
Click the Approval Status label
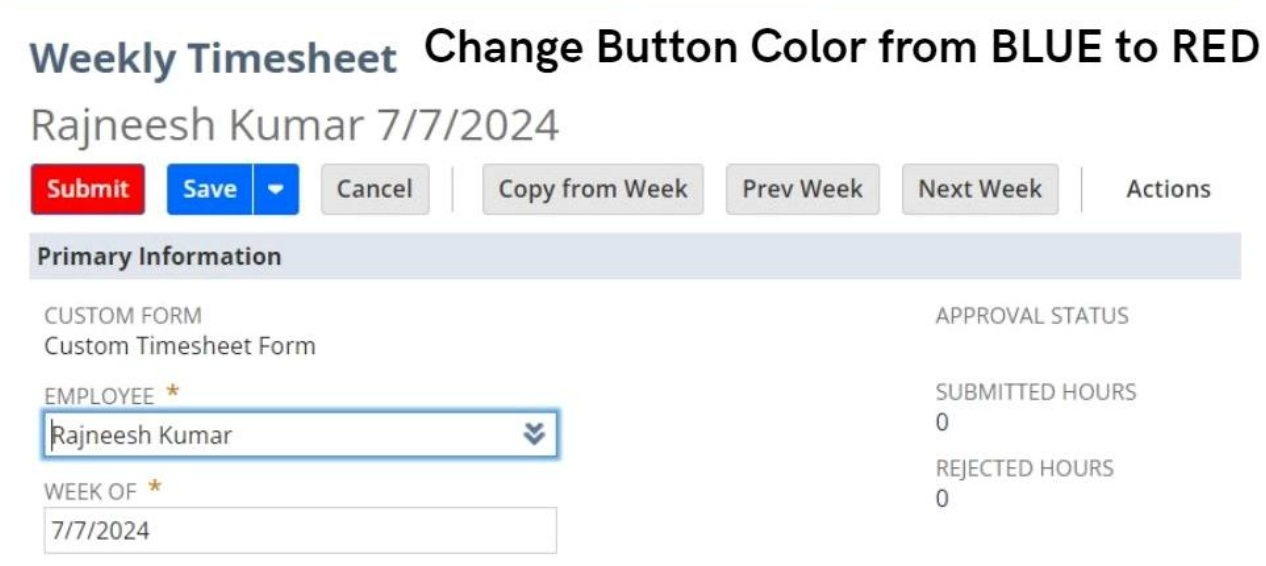click(1032, 316)
